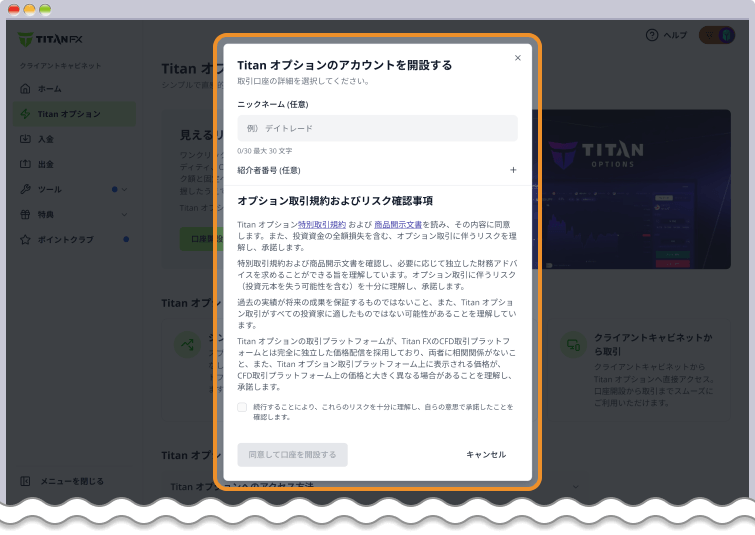The image size is (755, 535).
Task: Click the ツール menu label
Action: click(x=50, y=189)
